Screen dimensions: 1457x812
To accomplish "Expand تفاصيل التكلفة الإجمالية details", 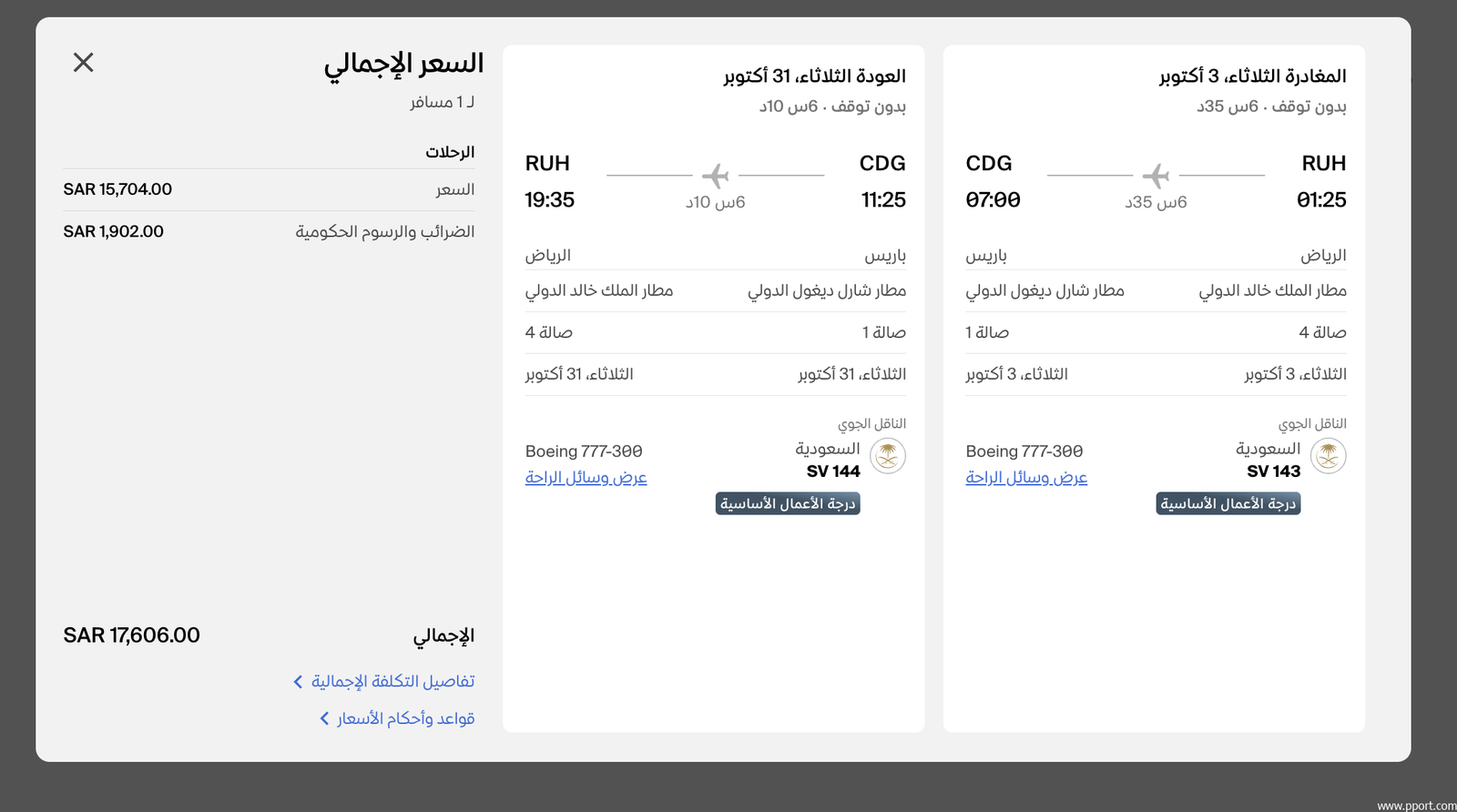I will [392, 682].
